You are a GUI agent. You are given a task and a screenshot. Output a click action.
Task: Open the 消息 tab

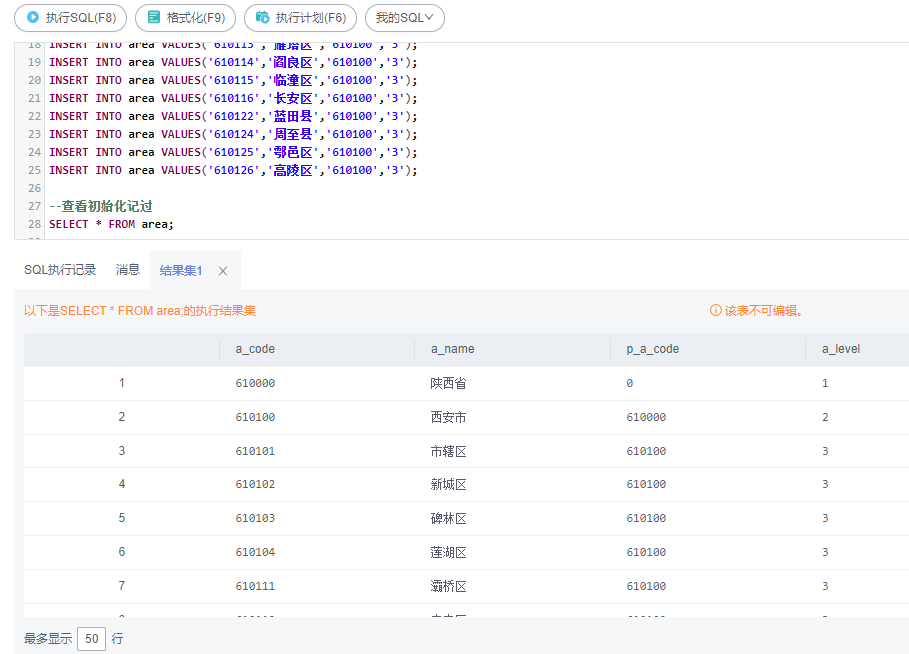coord(128,270)
